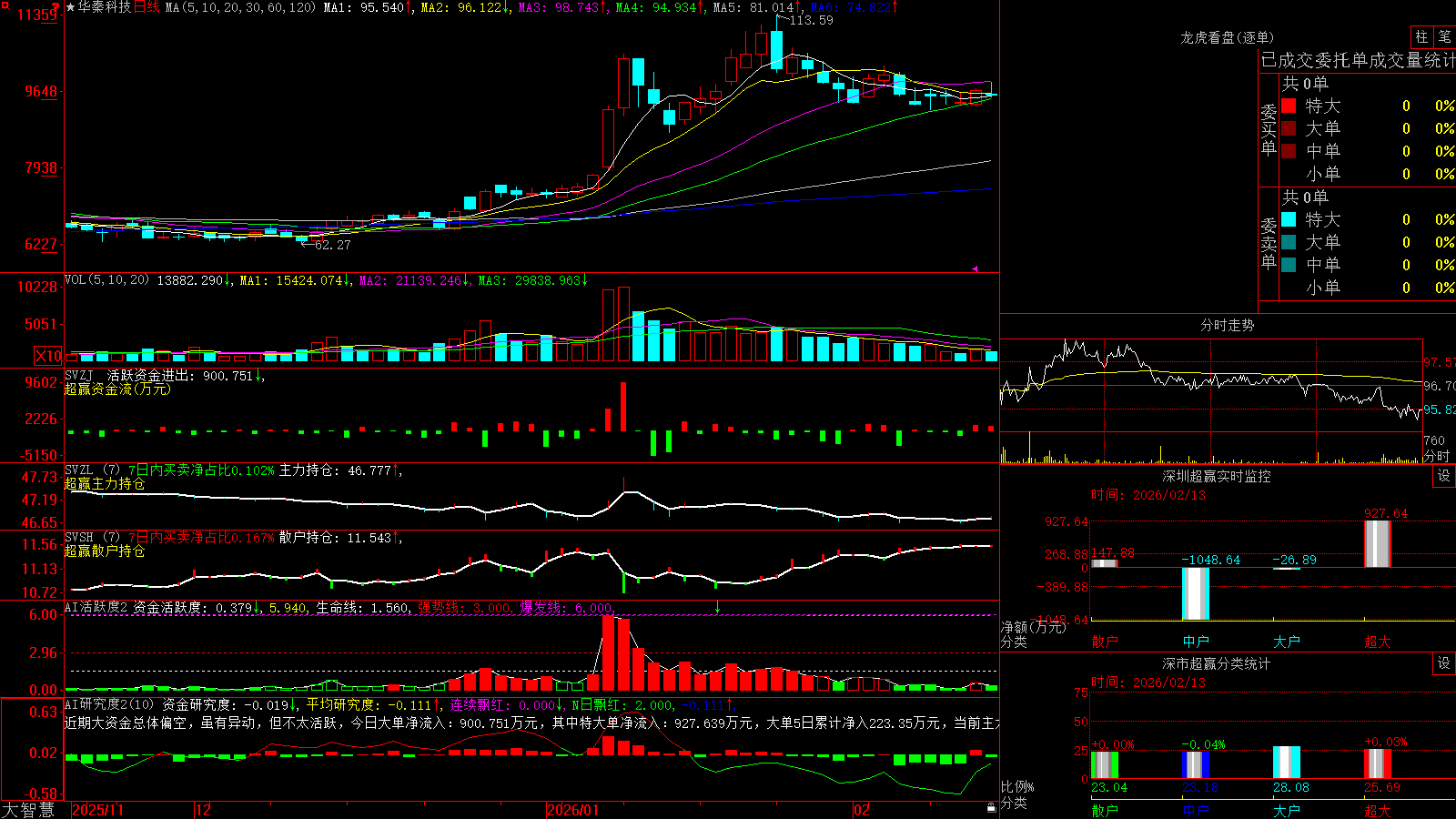This screenshot has height=819, width=1456.
Task: Click the yellow MA2: 96.122 value
Action: click(465, 7)
